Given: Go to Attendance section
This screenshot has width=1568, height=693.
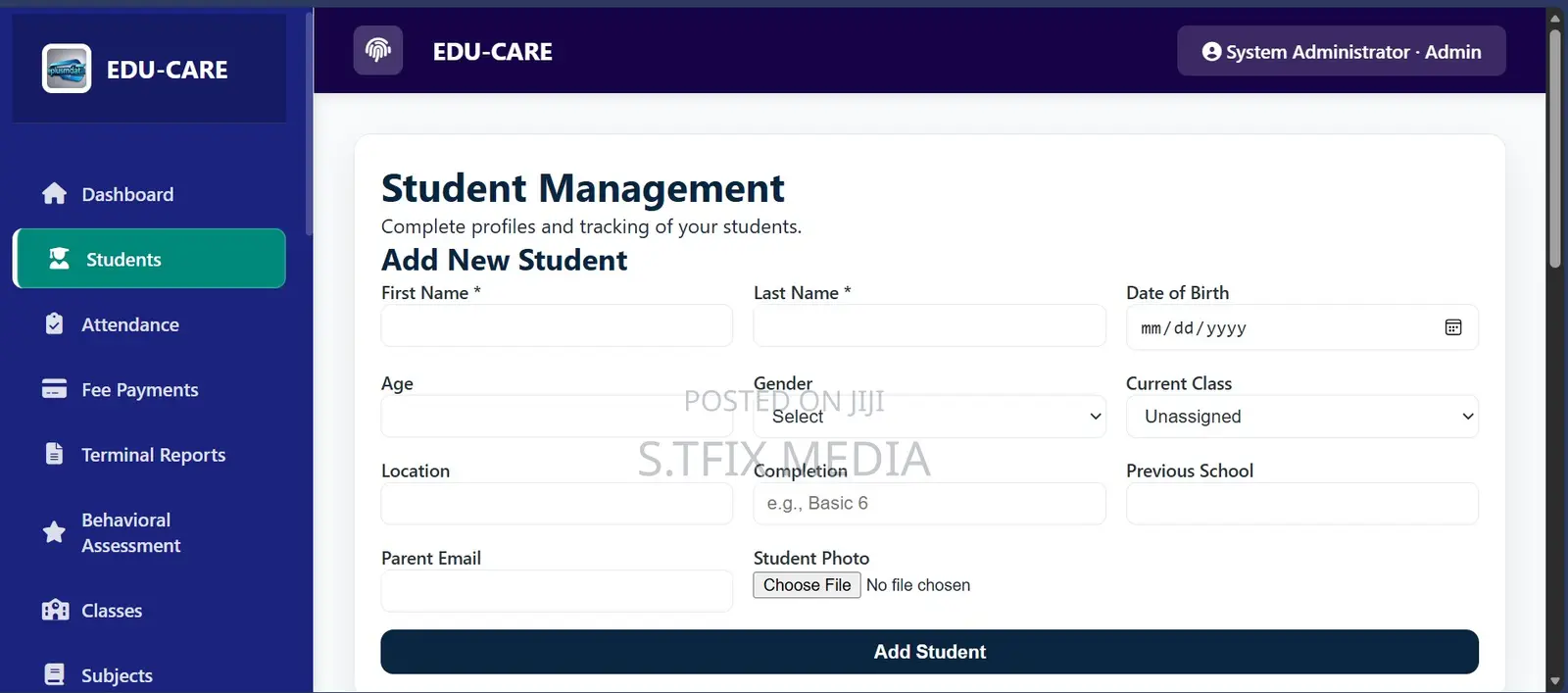Looking at the screenshot, I should point(149,323).
